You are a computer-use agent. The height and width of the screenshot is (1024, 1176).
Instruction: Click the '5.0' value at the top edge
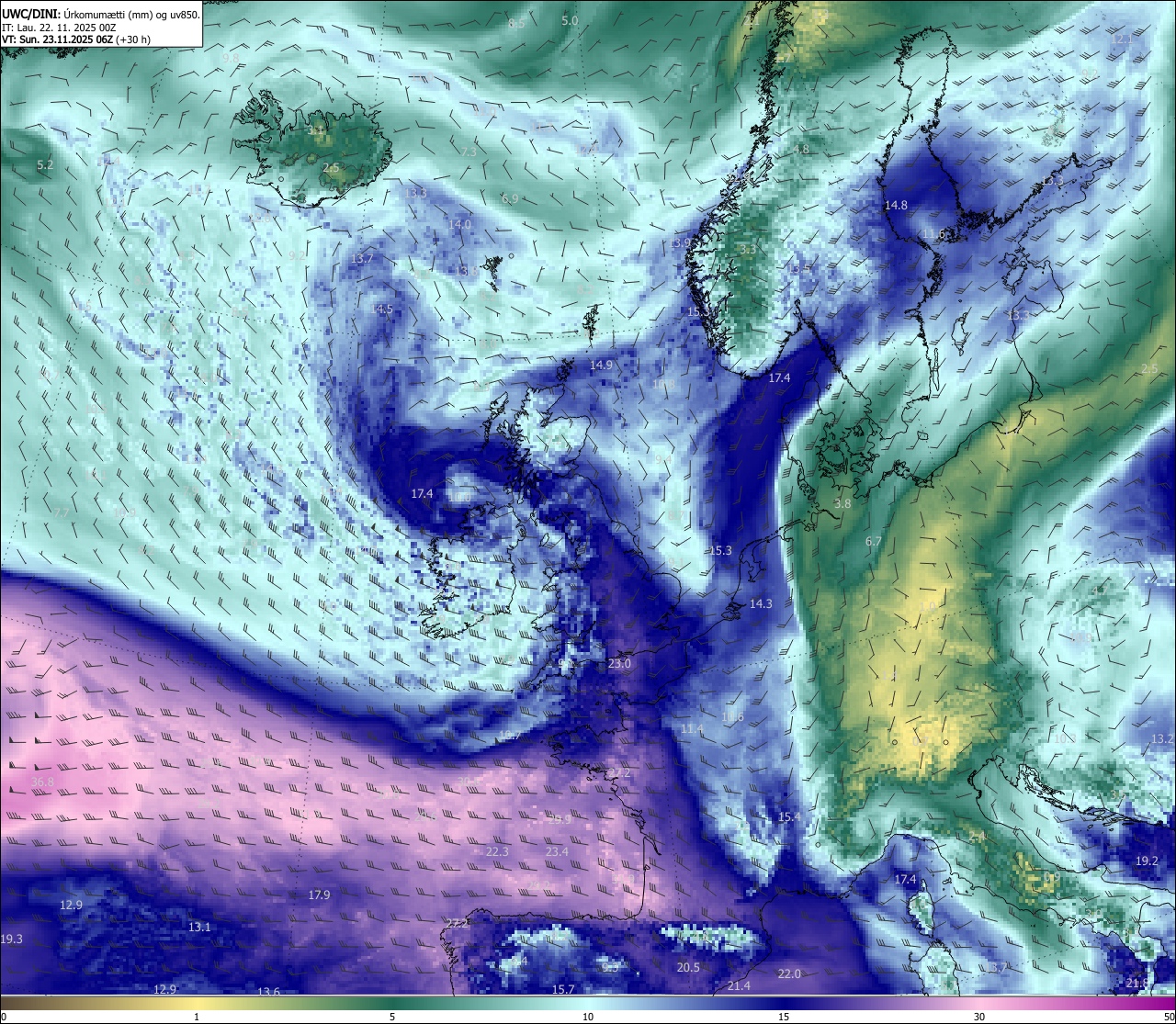[x=570, y=20]
